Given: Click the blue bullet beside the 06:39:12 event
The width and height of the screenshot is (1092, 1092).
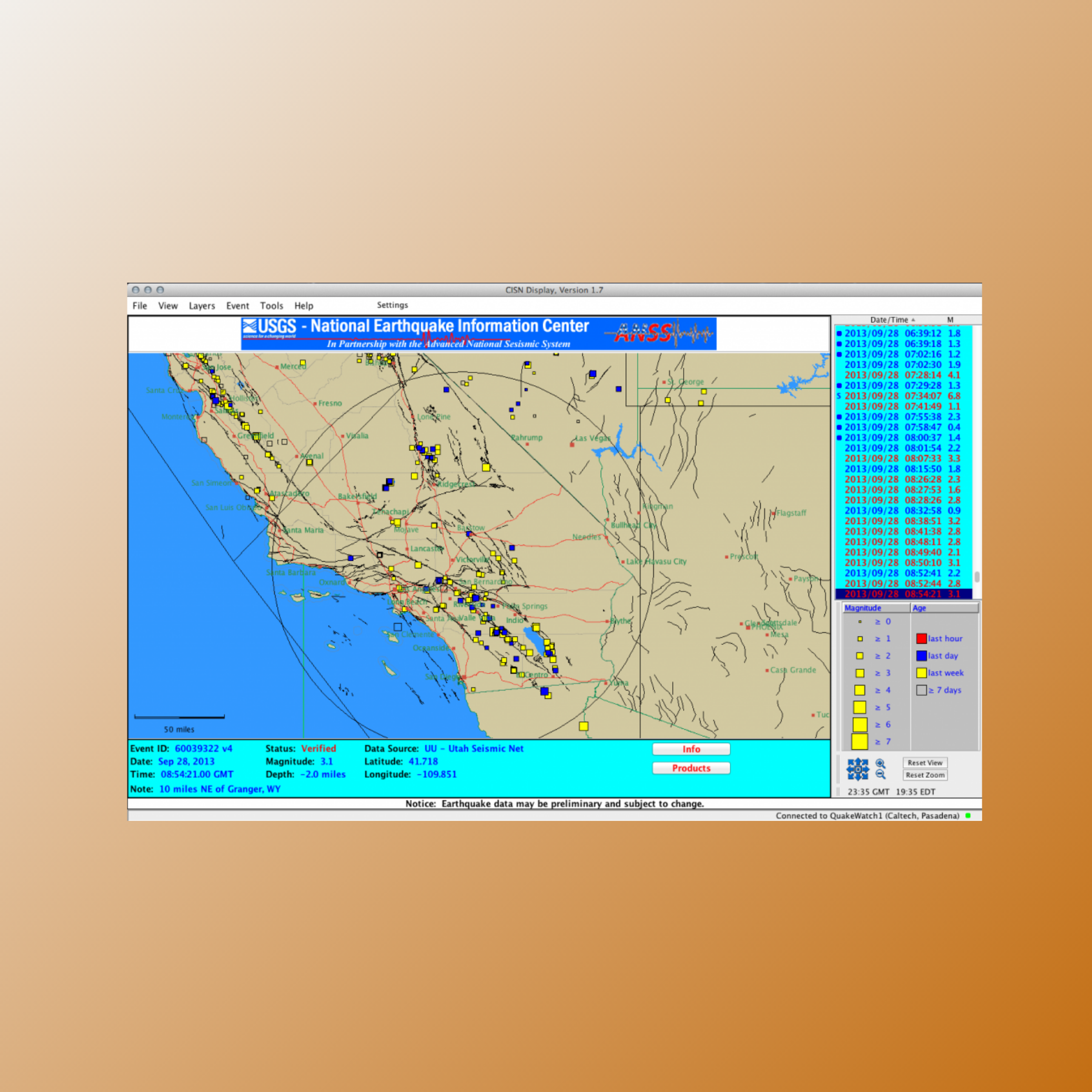Looking at the screenshot, I should click(839, 334).
